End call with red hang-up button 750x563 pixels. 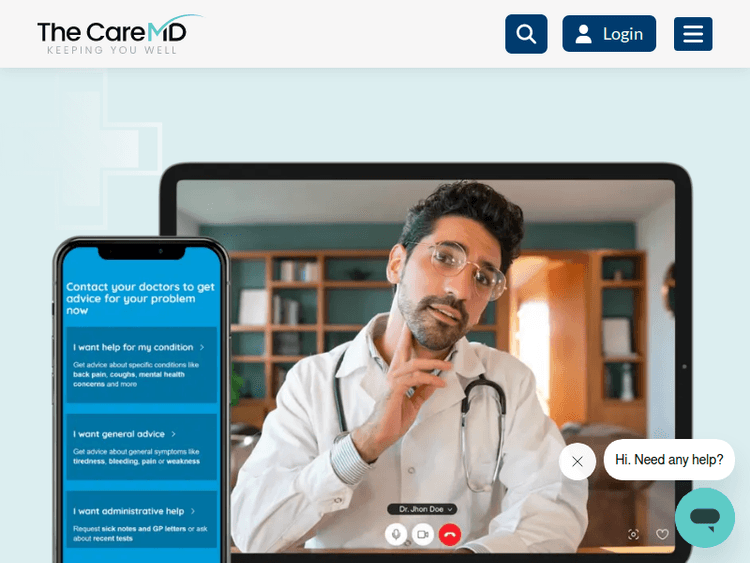point(450,534)
